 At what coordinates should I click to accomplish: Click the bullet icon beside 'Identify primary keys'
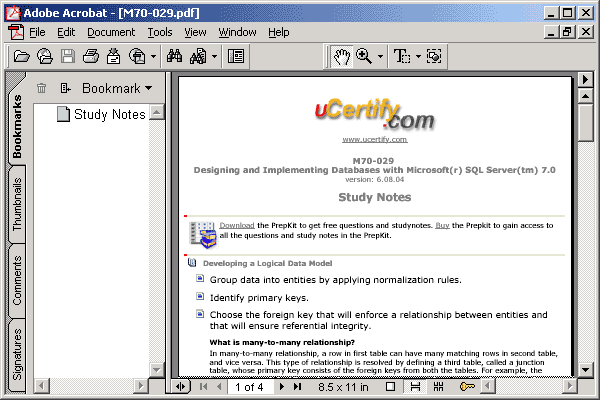point(200,296)
